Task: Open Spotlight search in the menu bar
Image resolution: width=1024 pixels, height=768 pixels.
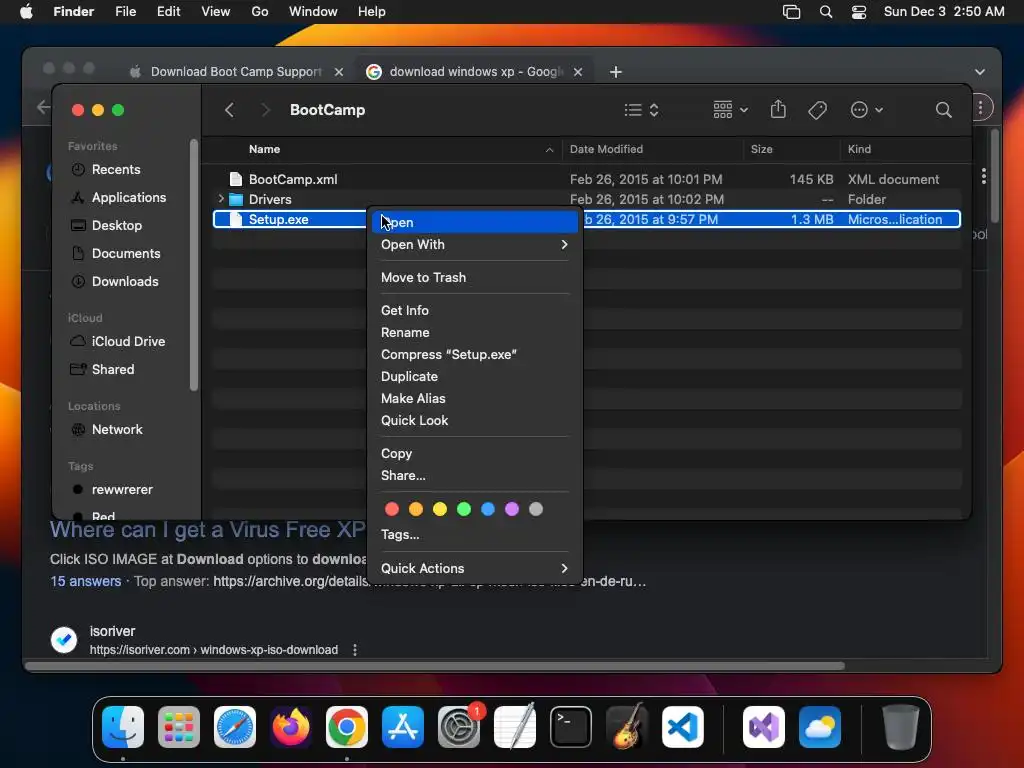Action: tap(826, 12)
